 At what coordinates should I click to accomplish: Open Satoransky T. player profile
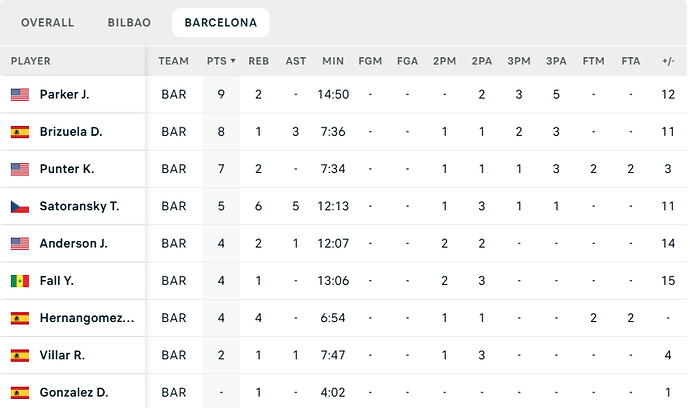79,206
